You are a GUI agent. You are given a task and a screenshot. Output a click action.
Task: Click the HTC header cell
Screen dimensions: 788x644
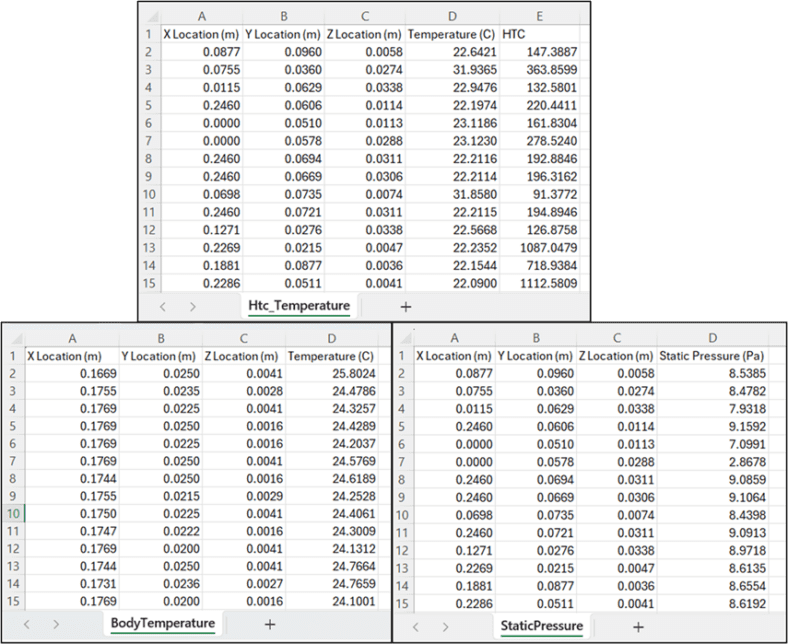pyautogui.click(x=539, y=34)
